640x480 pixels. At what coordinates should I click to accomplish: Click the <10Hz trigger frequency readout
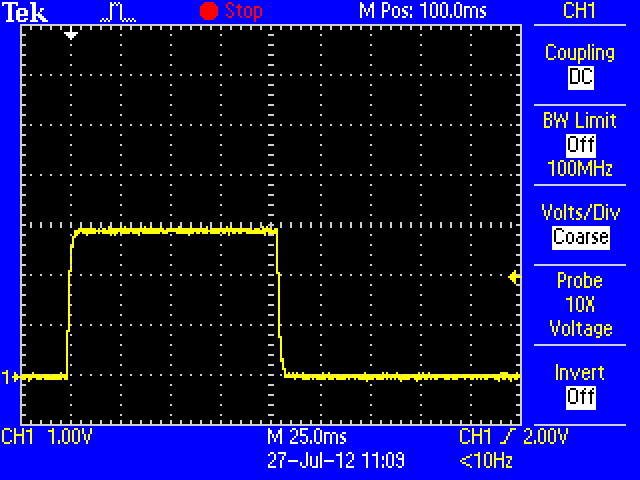pos(486,460)
